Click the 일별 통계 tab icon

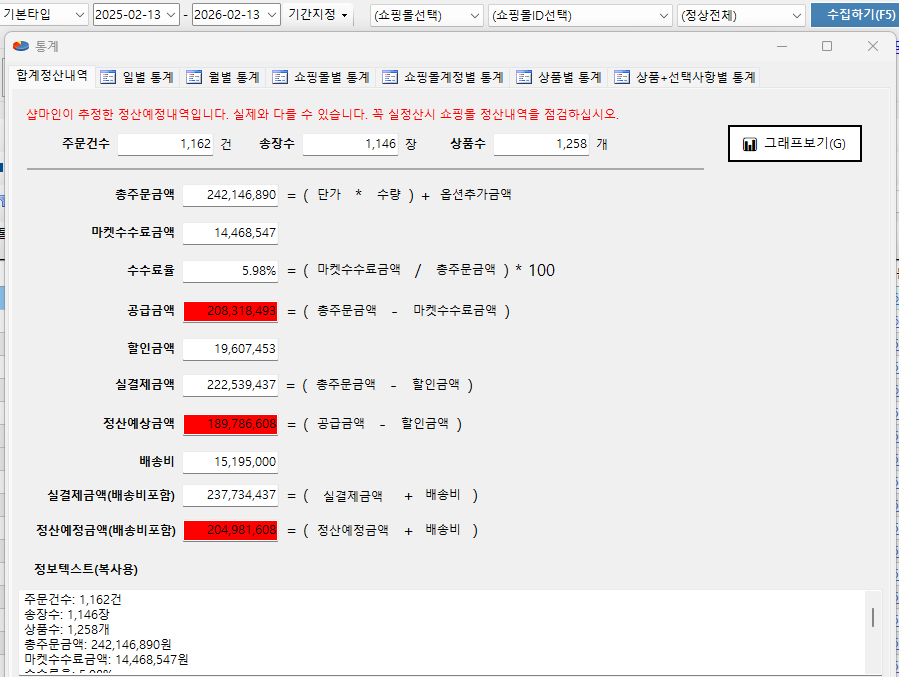point(108,77)
